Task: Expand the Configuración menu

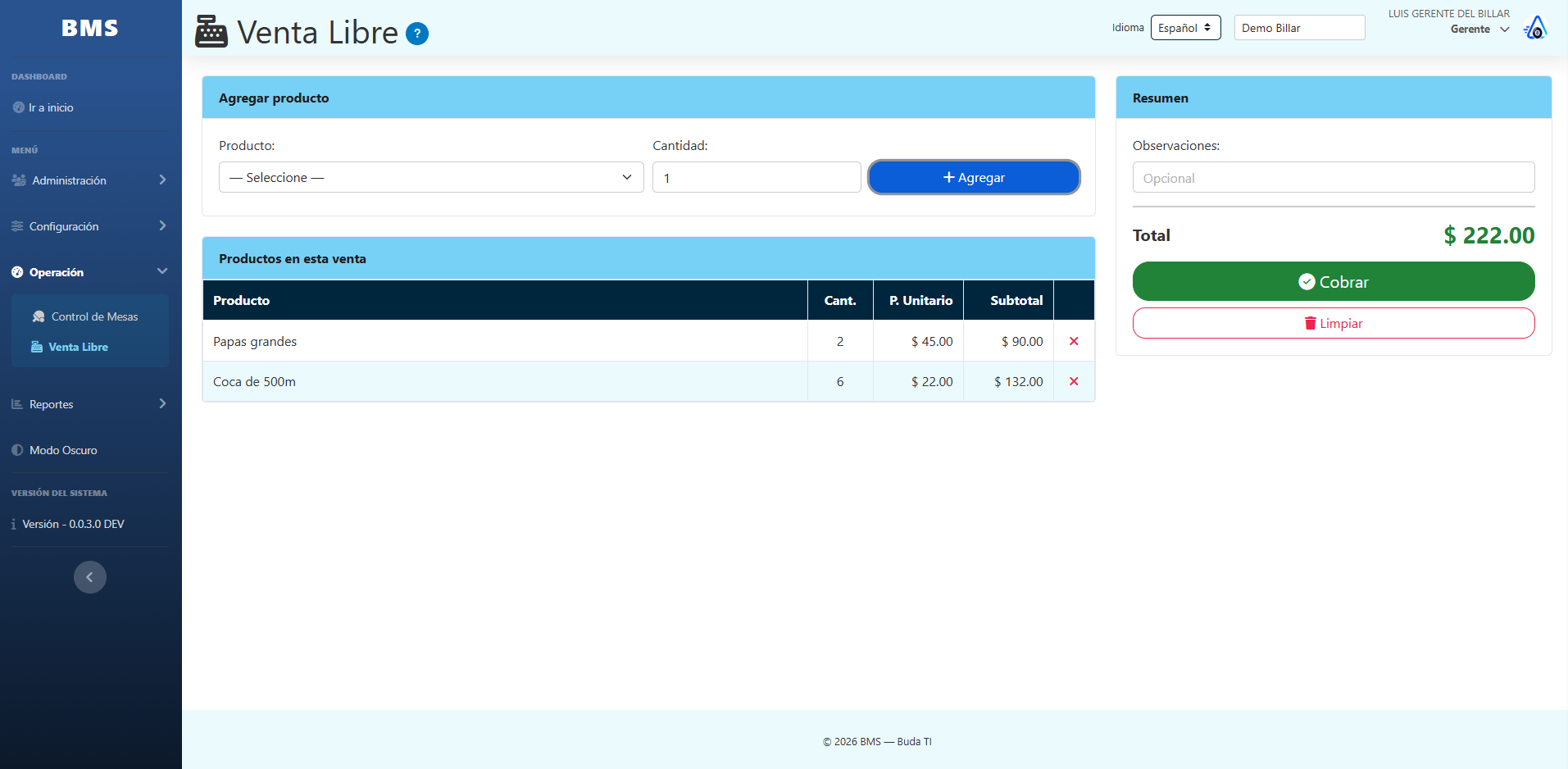Action: pyautogui.click(x=89, y=226)
